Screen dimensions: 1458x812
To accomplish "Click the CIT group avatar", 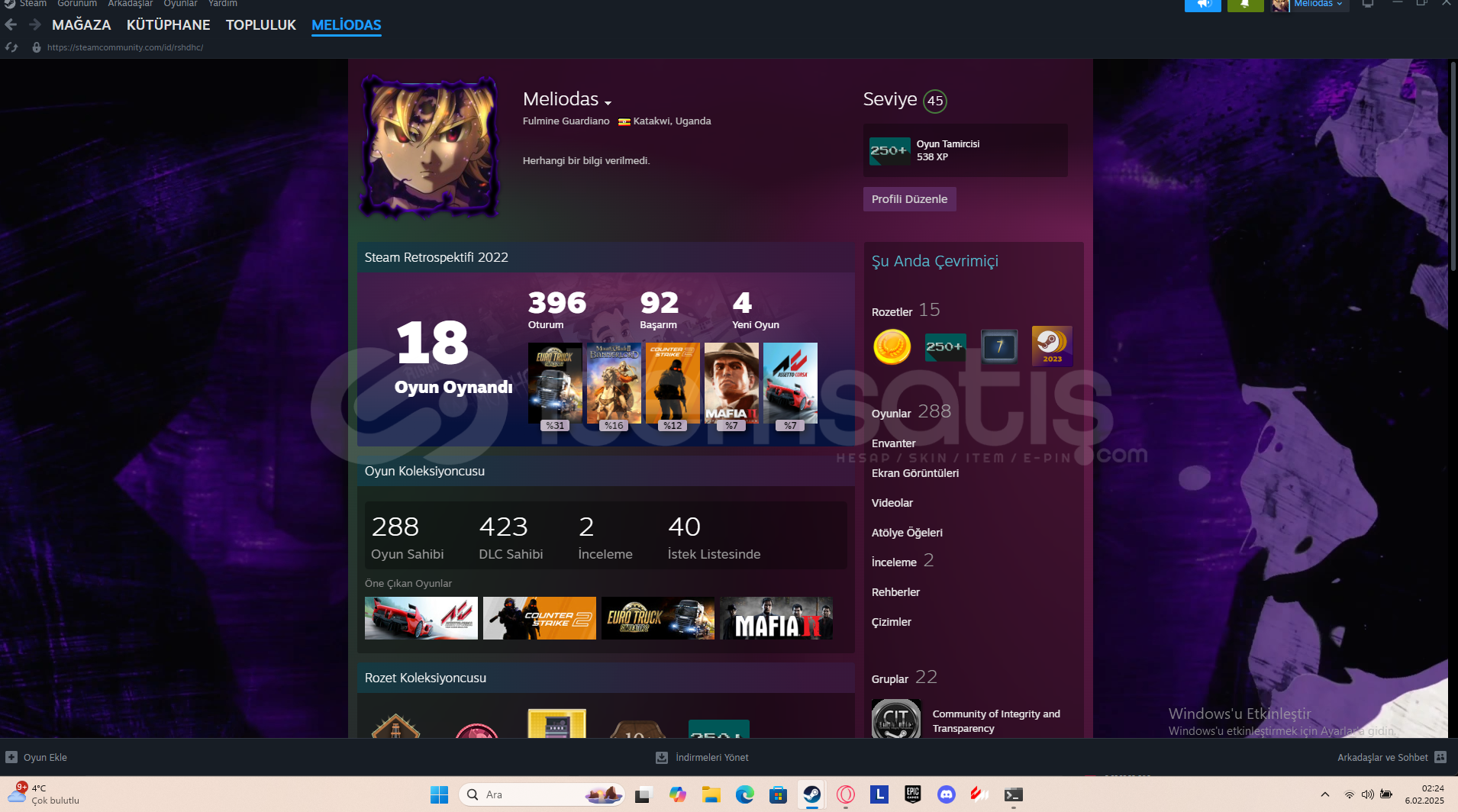I will 896,719.
